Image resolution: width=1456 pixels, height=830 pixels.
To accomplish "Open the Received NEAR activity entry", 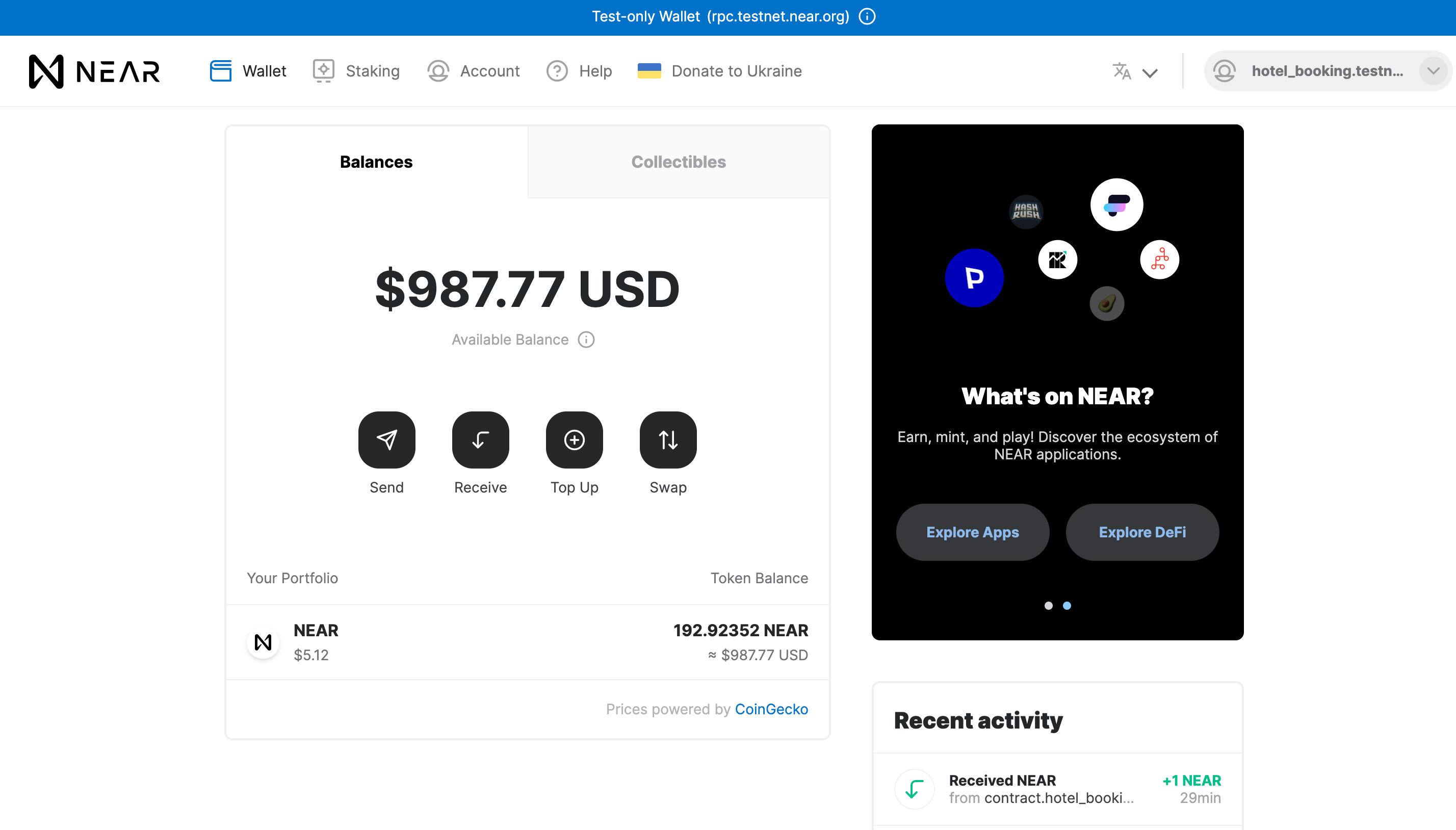I will (1057, 789).
